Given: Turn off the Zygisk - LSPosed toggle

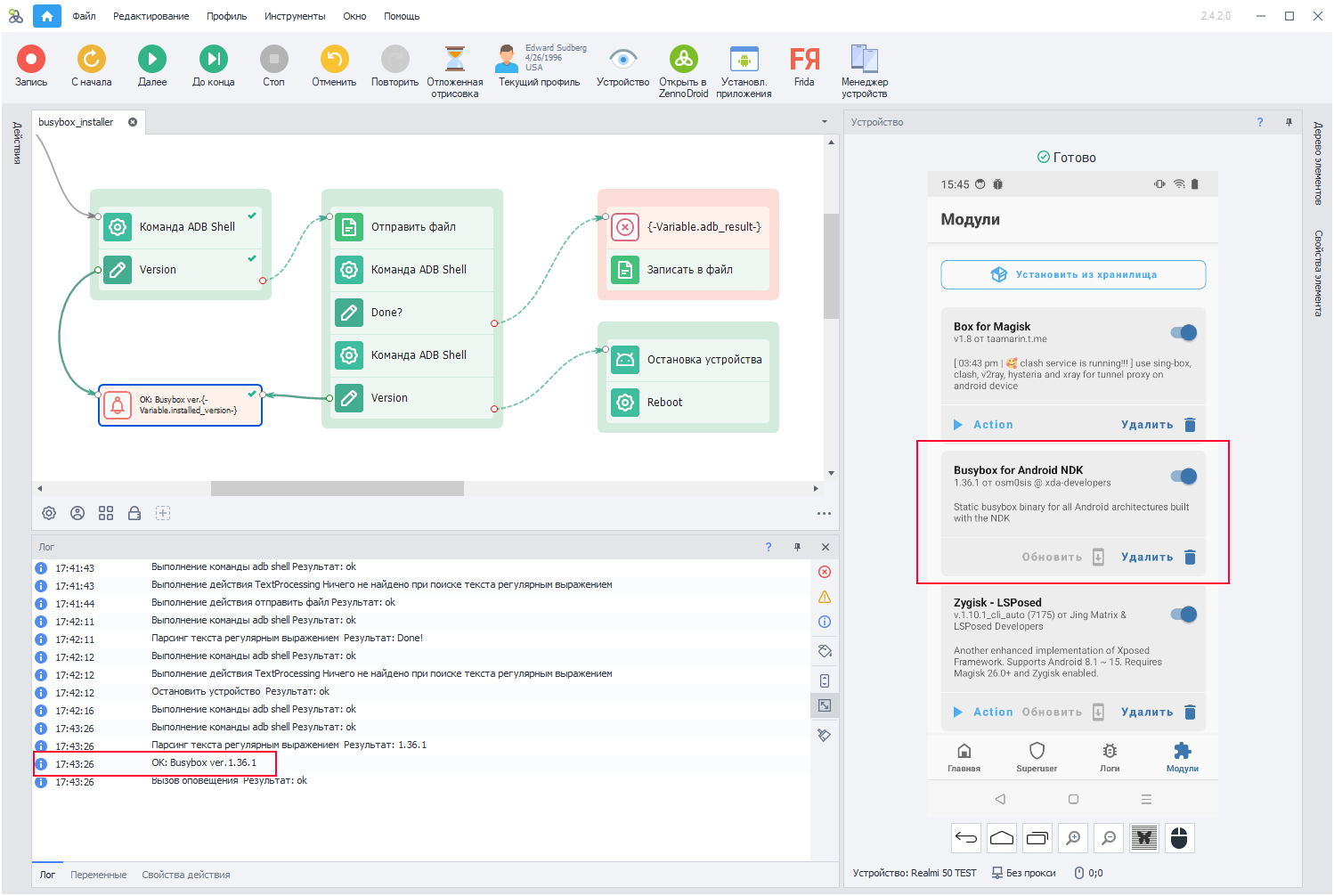Looking at the screenshot, I should coord(1184,614).
